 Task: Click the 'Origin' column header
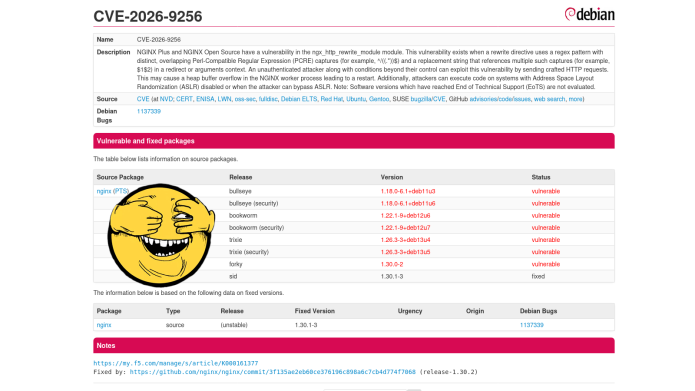[475, 311]
